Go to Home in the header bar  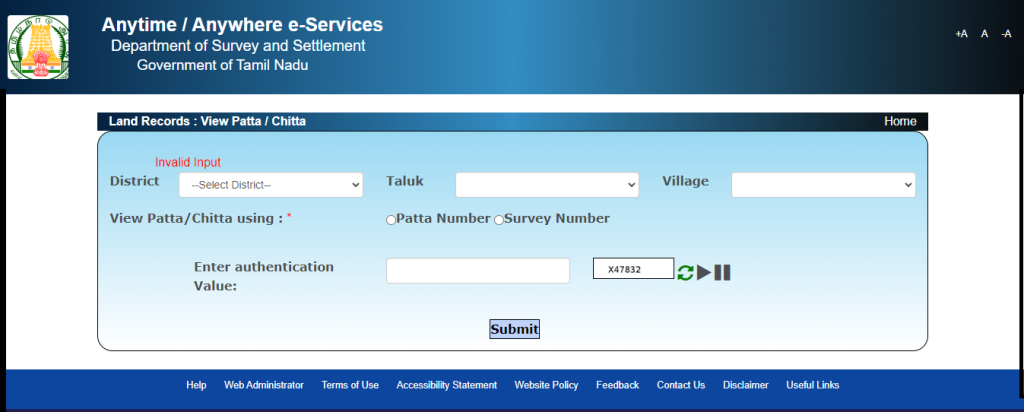tap(900, 121)
